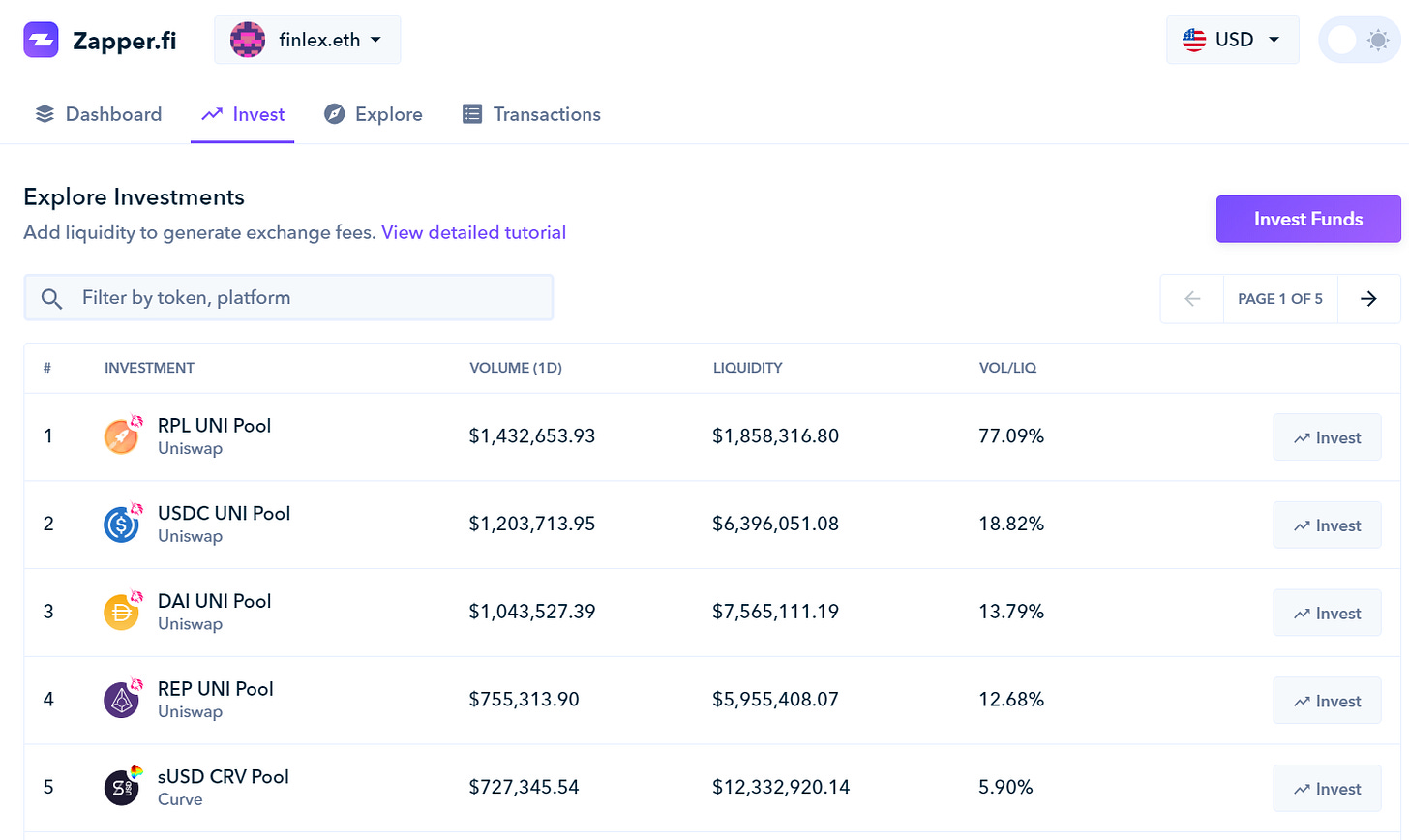Sort by VOL/LIQ column header

pyautogui.click(x=1007, y=368)
